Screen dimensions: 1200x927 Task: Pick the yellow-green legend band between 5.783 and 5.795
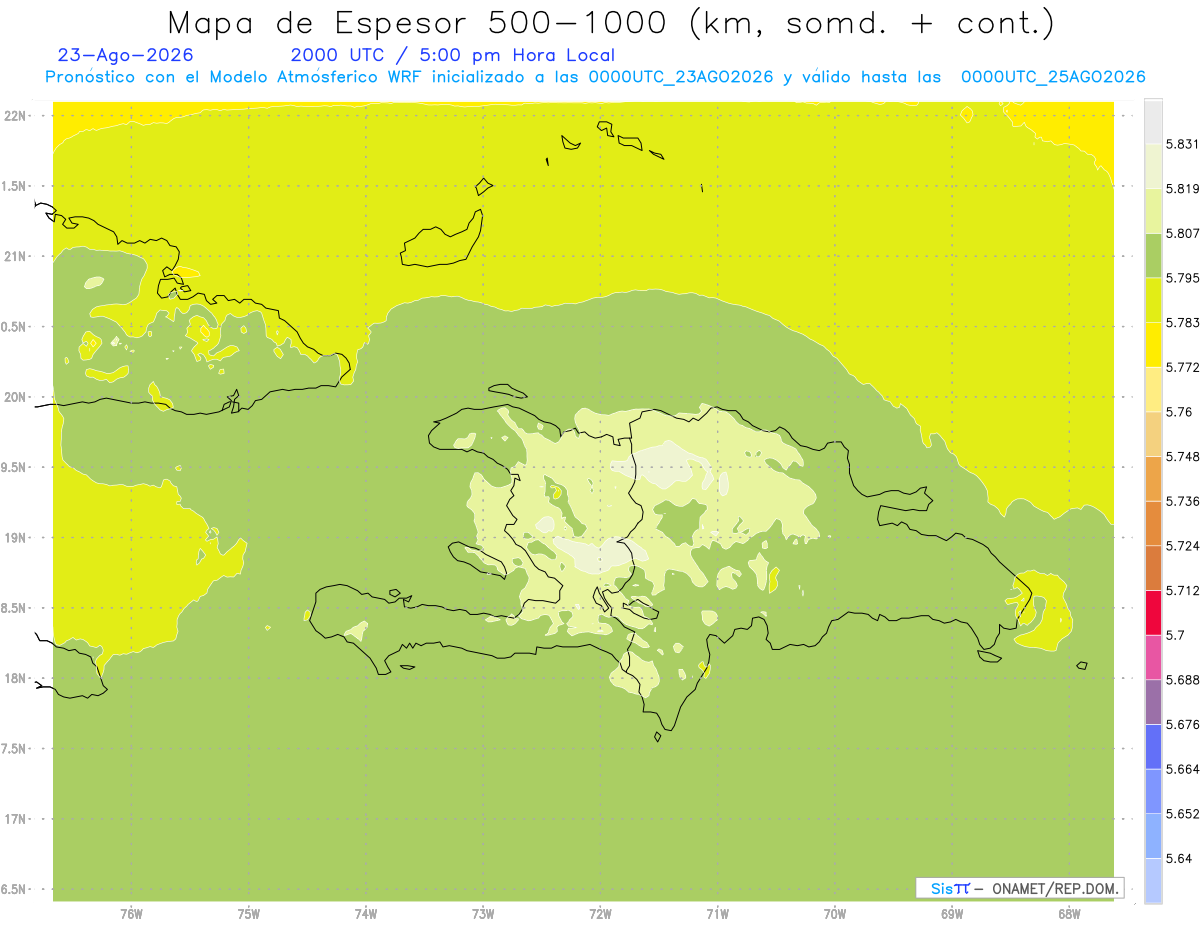(x=1153, y=300)
